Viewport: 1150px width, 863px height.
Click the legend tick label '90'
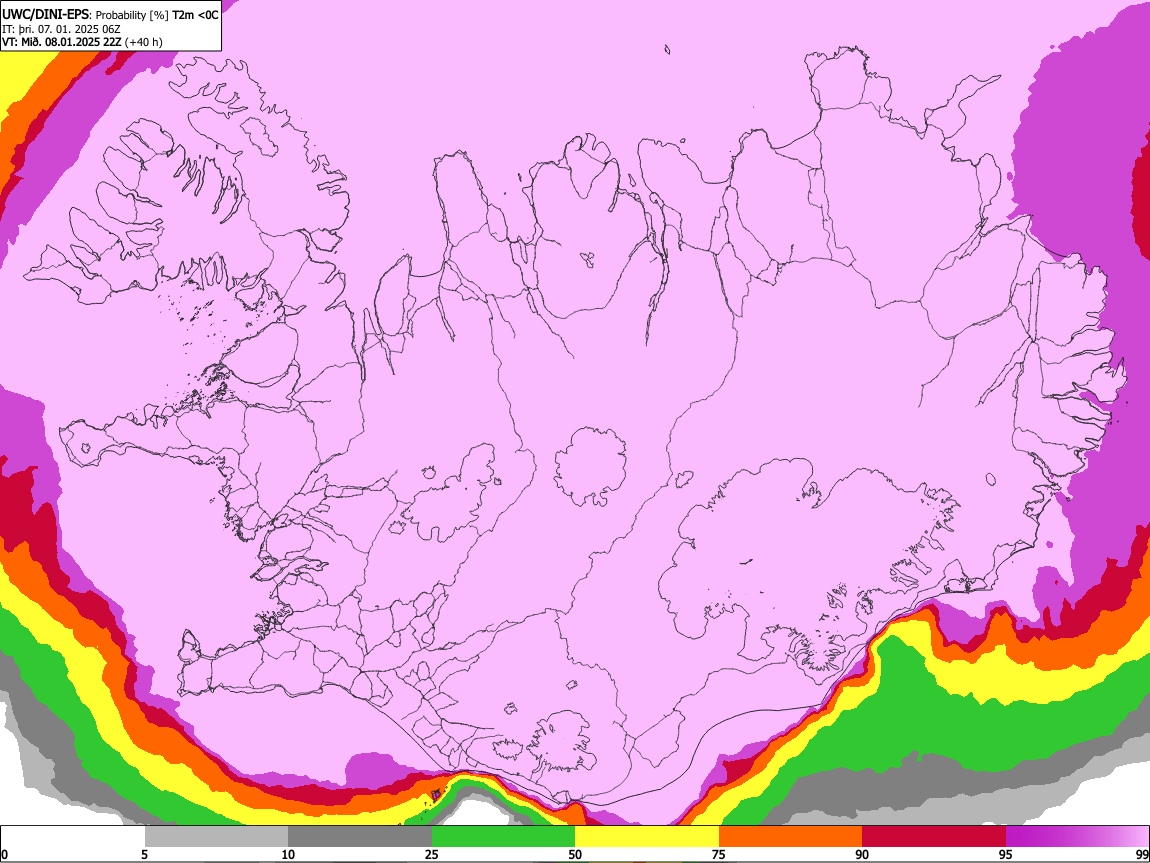[862, 855]
